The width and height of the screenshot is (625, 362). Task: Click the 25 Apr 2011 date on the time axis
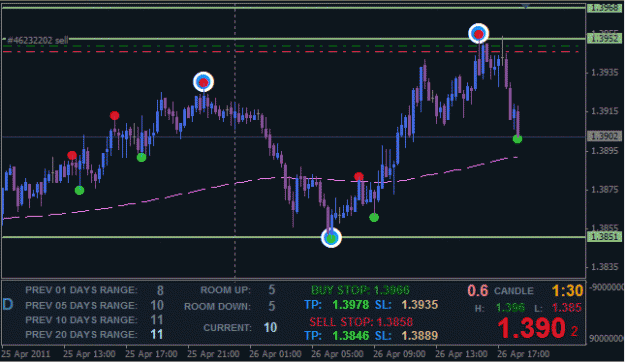(x=26, y=354)
